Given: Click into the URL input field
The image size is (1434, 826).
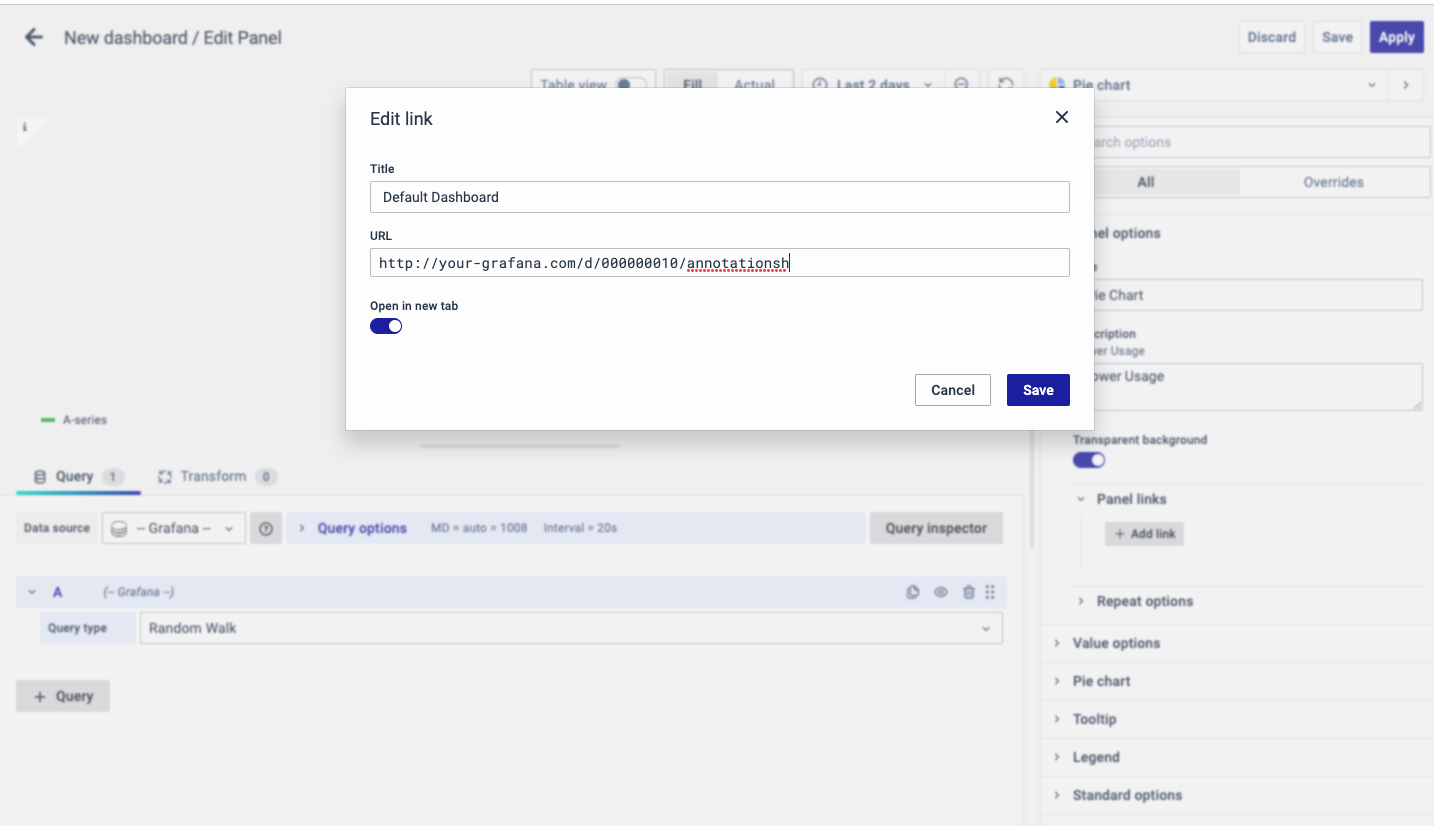Looking at the screenshot, I should tap(719, 263).
